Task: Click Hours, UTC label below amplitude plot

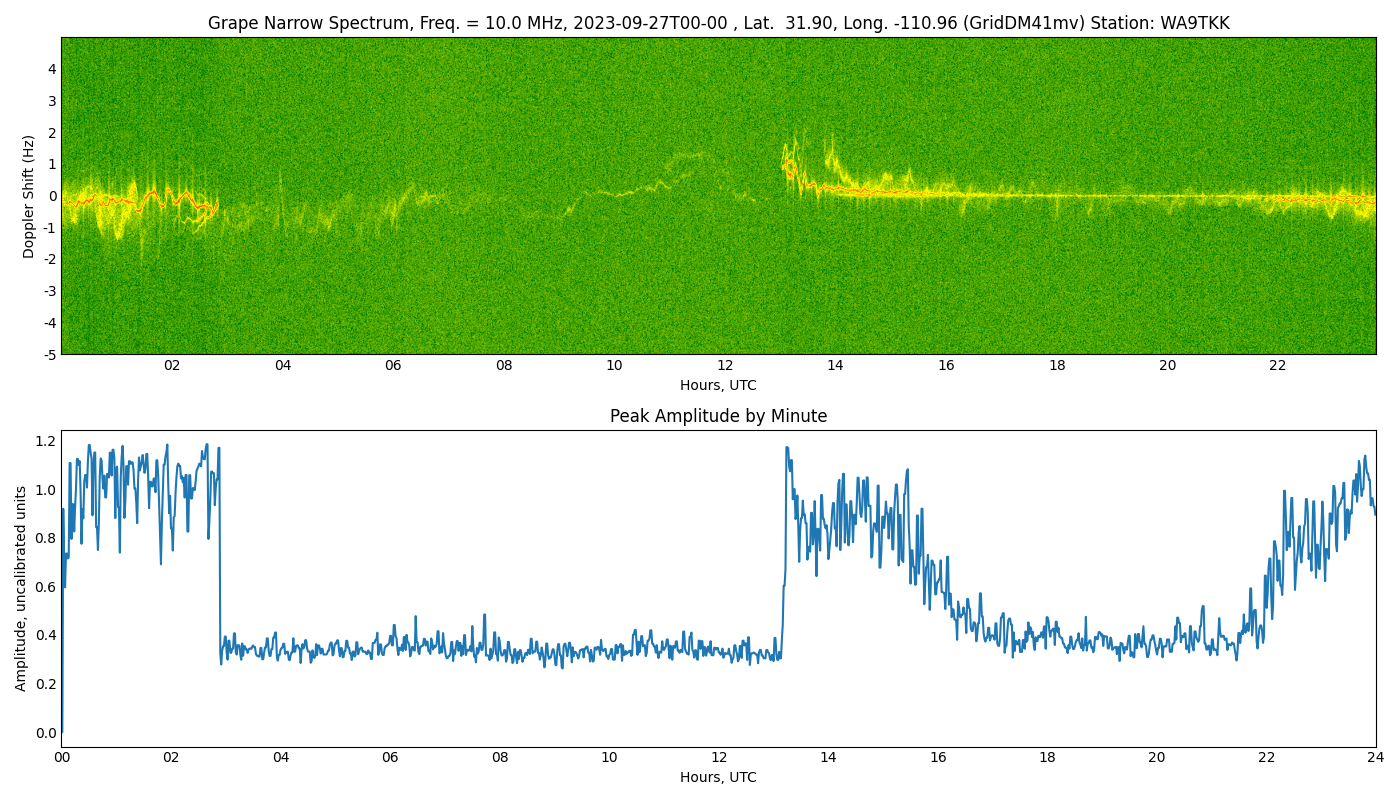Action: (718, 777)
